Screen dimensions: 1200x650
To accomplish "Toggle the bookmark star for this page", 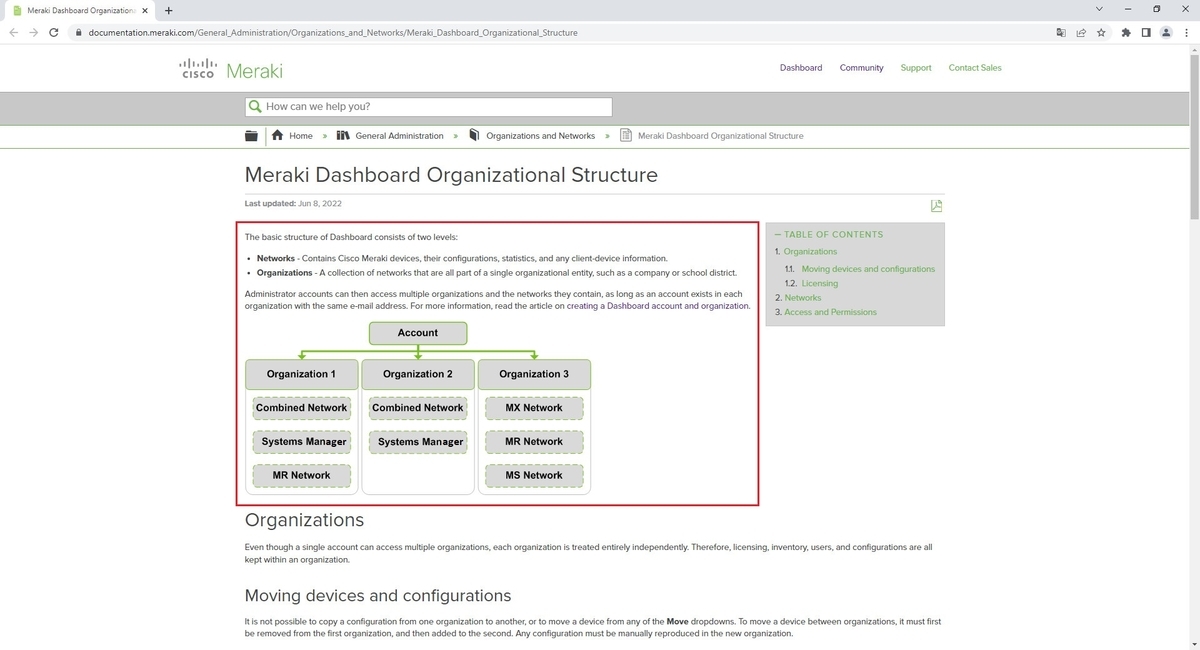I will point(1101,32).
